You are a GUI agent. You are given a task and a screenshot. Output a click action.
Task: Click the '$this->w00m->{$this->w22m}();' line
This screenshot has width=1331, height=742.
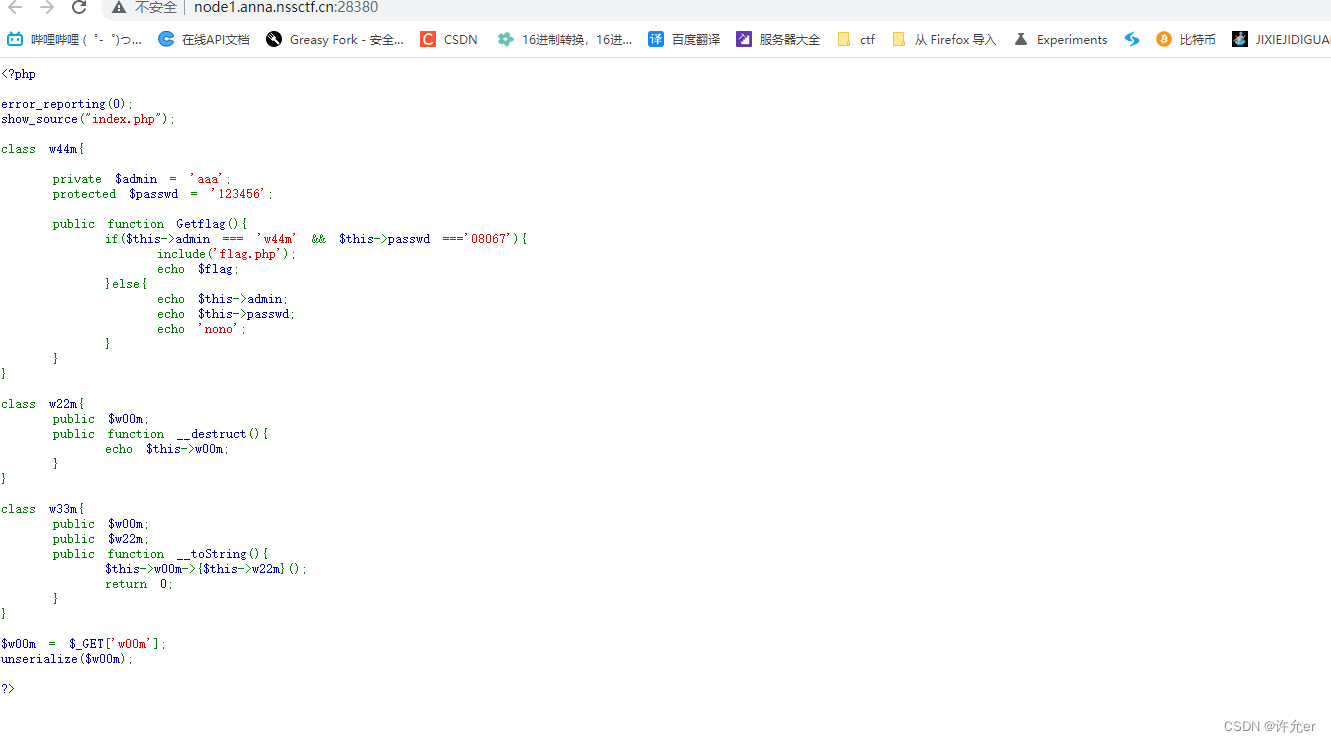click(206, 569)
